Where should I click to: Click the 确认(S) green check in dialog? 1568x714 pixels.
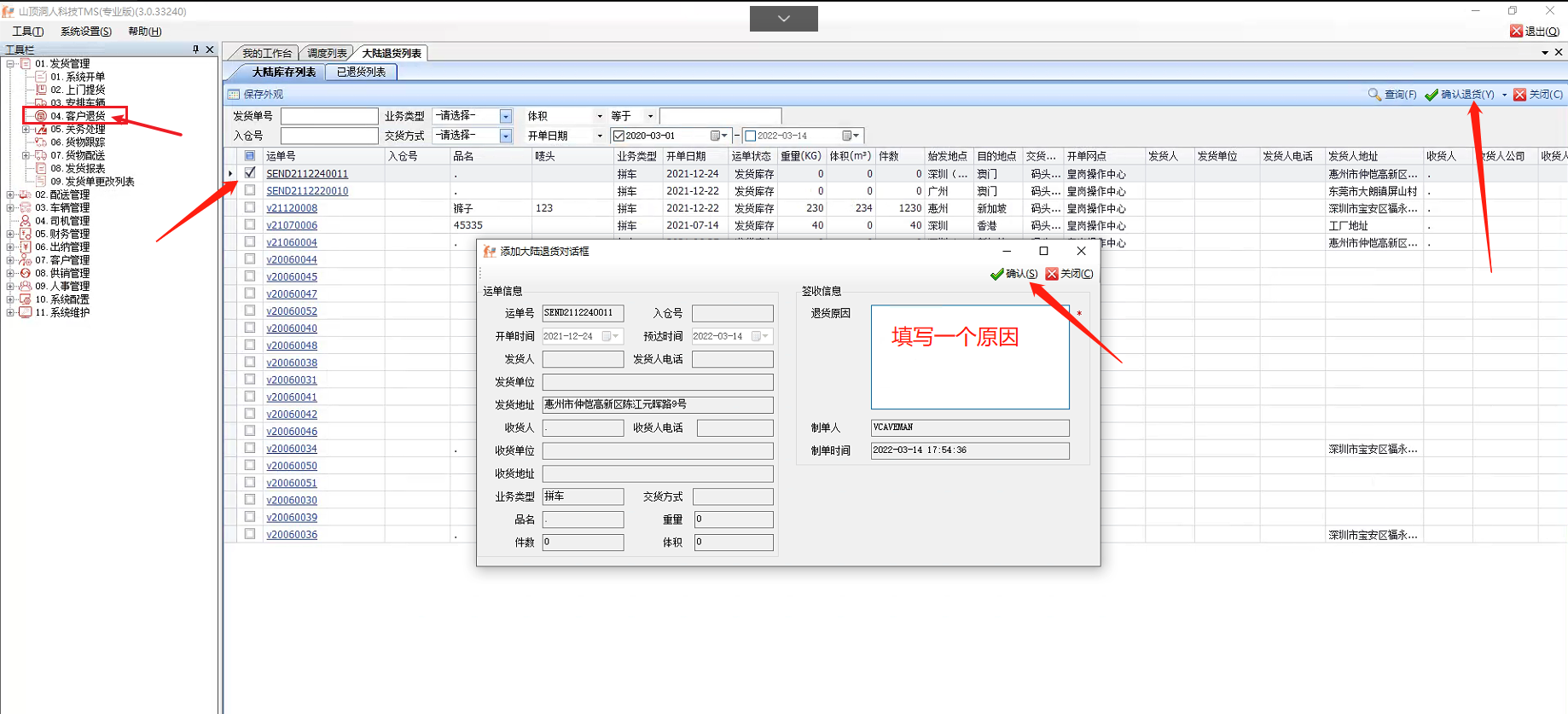coord(996,274)
